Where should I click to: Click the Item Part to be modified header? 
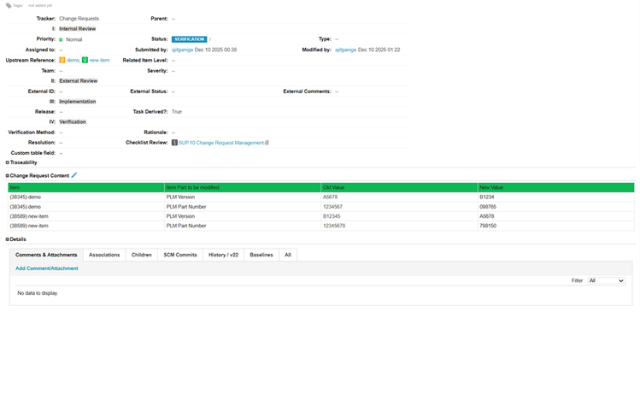pos(242,187)
